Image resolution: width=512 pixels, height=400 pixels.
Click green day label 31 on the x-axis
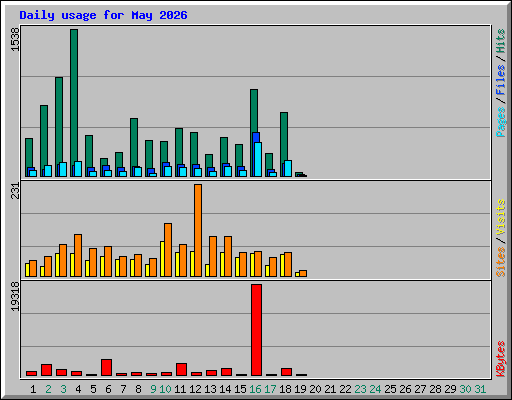[x=480, y=389]
